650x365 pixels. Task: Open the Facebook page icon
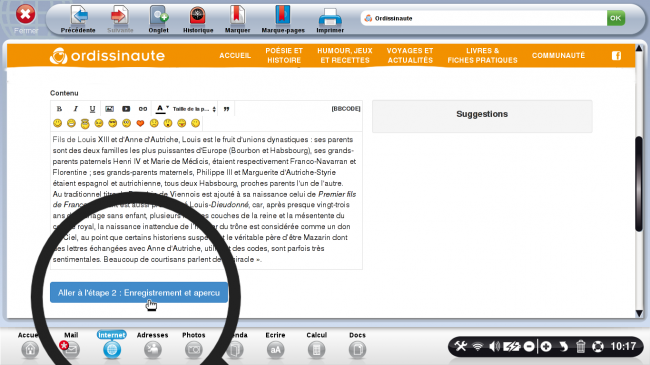click(616, 56)
